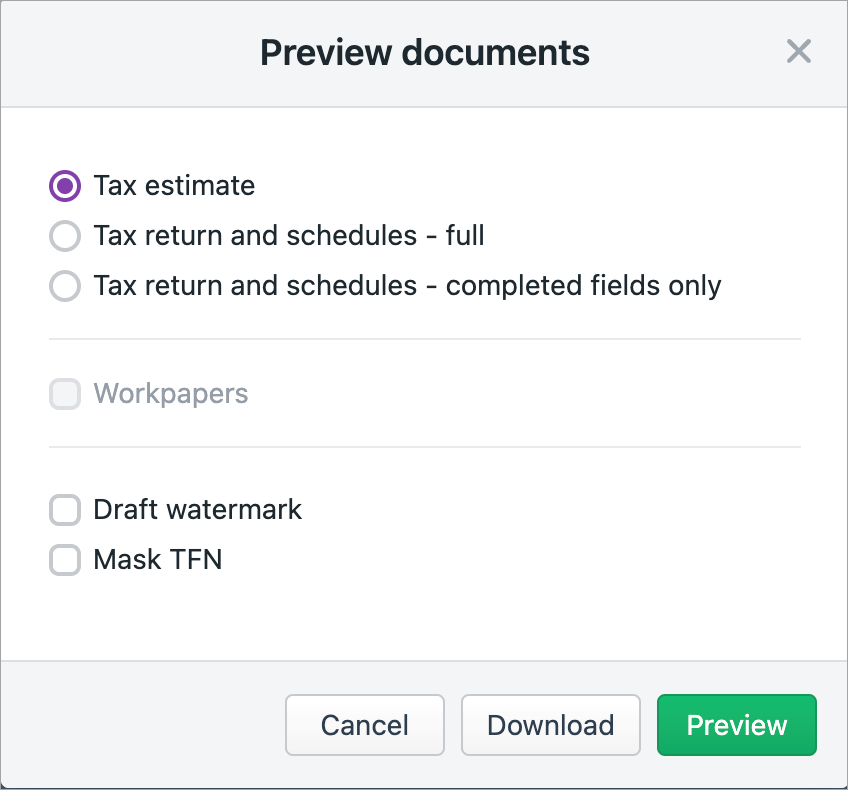The width and height of the screenshot is (848, 790).
Task: Click the Preview documents title text
Action: pyautogui.click(x=424, y=52)
